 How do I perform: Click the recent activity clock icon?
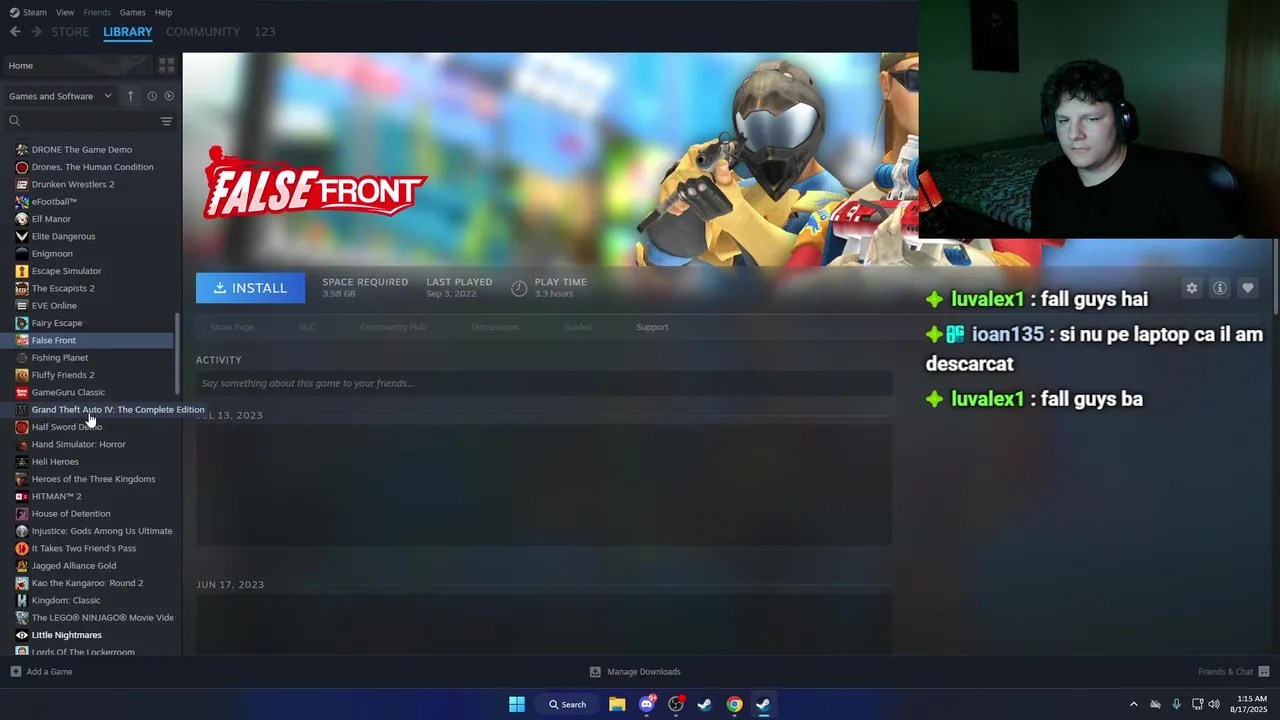(x=152, y=96)
